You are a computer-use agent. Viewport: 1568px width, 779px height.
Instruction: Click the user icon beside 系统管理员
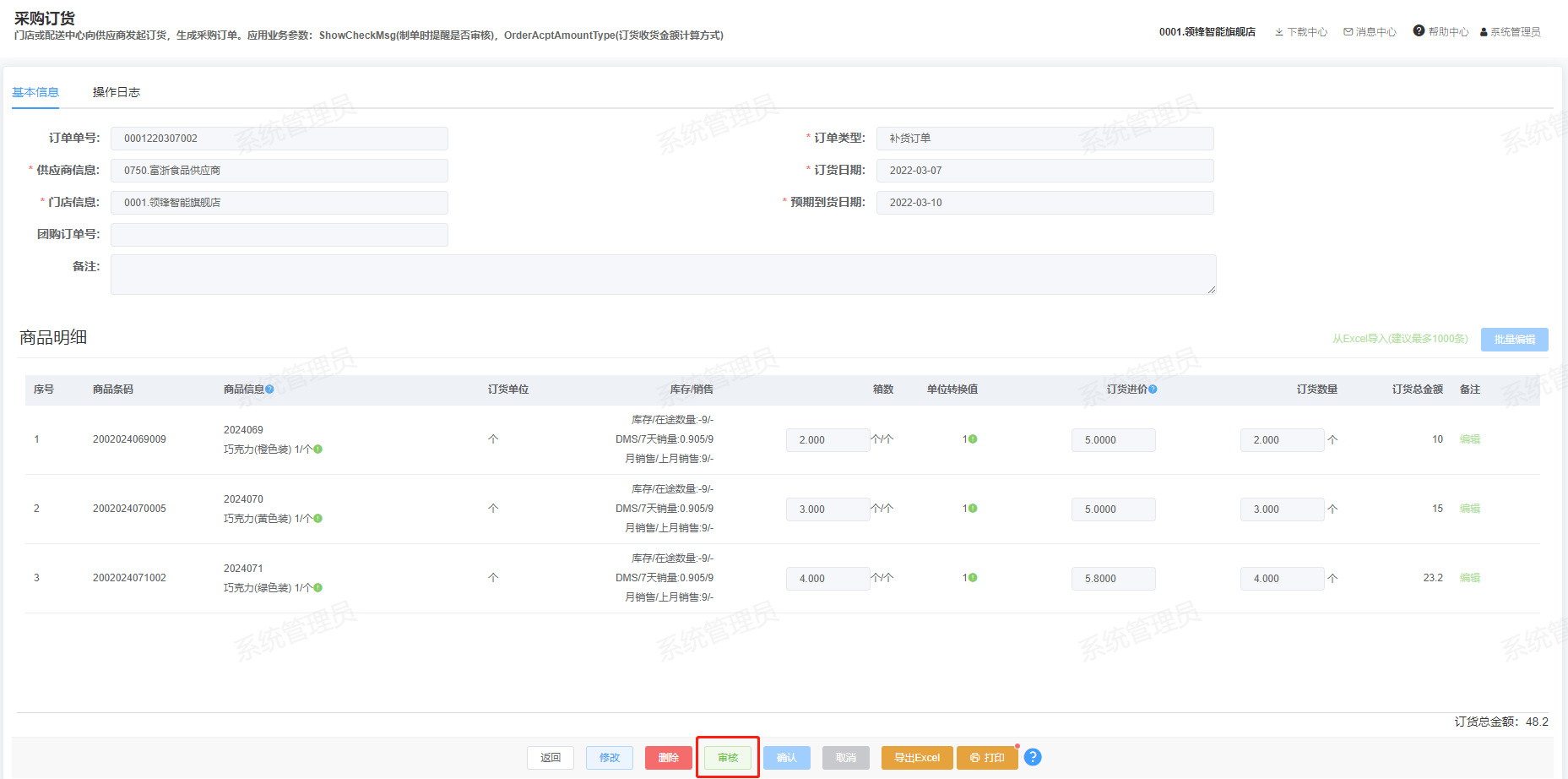click(x=1484, y=32)
